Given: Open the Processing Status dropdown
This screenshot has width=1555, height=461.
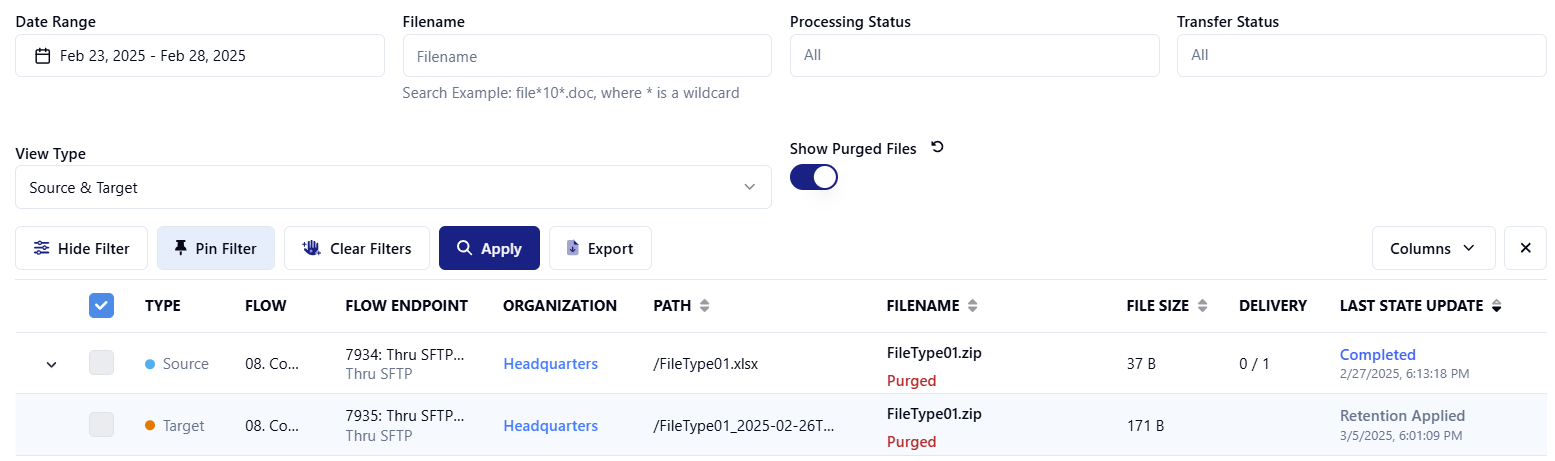Looking at the screenshot, I should 974,55.
